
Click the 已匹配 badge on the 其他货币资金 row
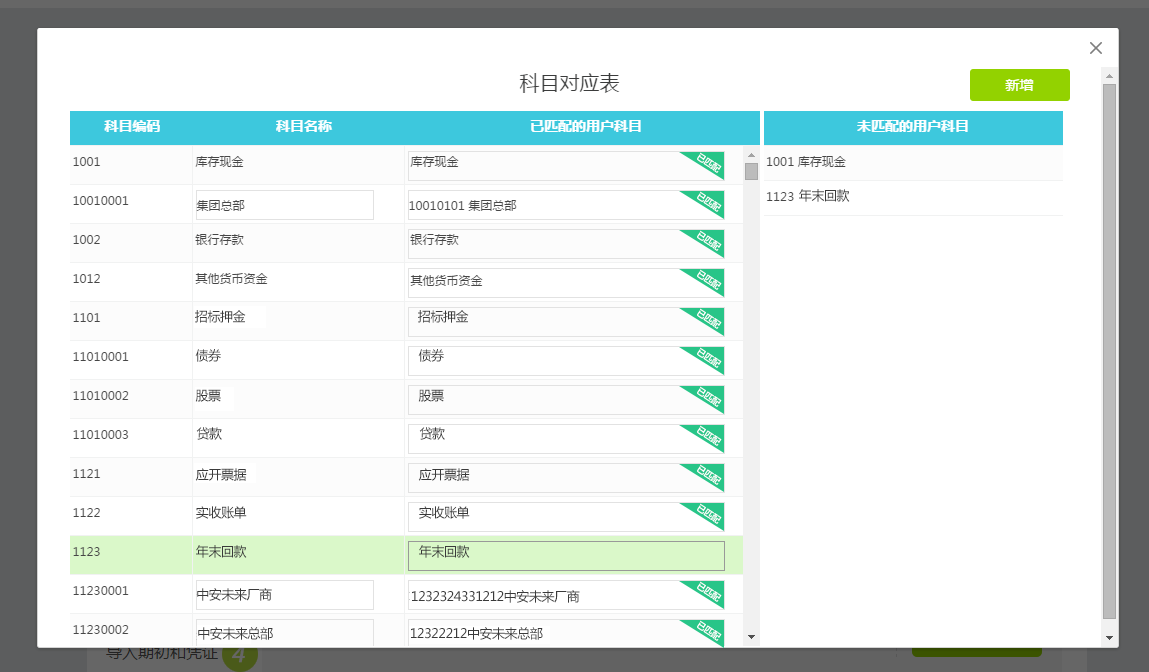click(704, 281)
